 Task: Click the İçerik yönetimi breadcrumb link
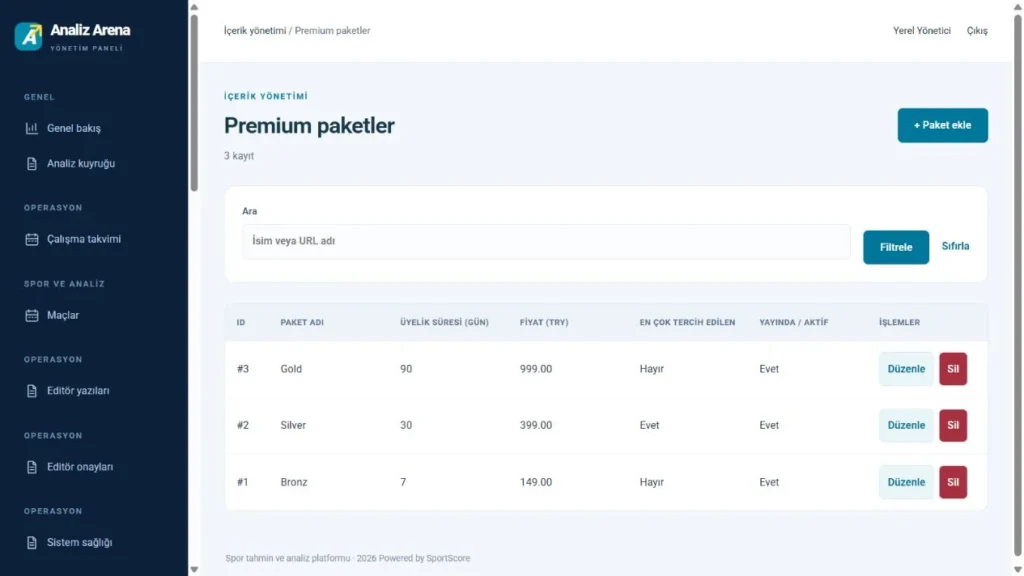tap(255, 31)
